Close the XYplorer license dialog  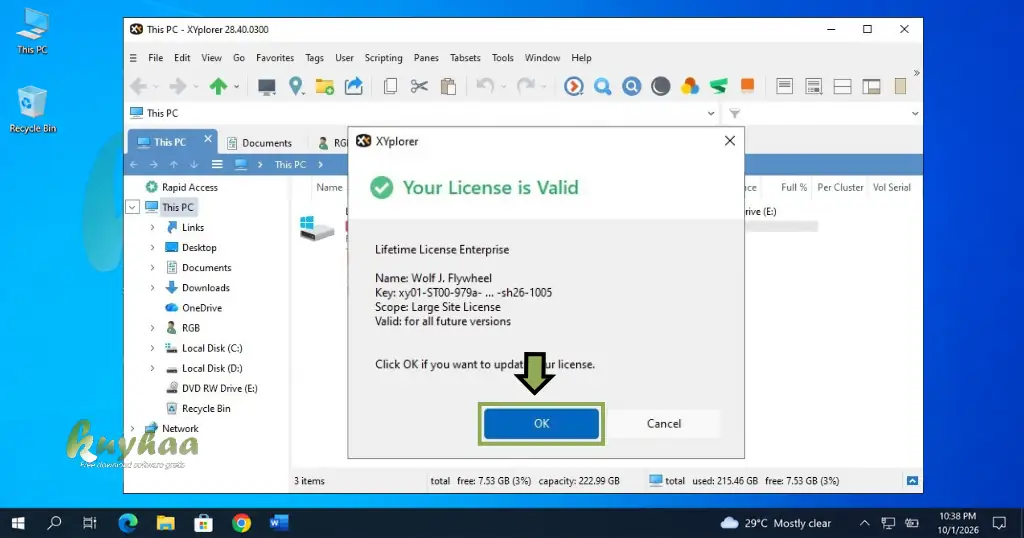729,141
